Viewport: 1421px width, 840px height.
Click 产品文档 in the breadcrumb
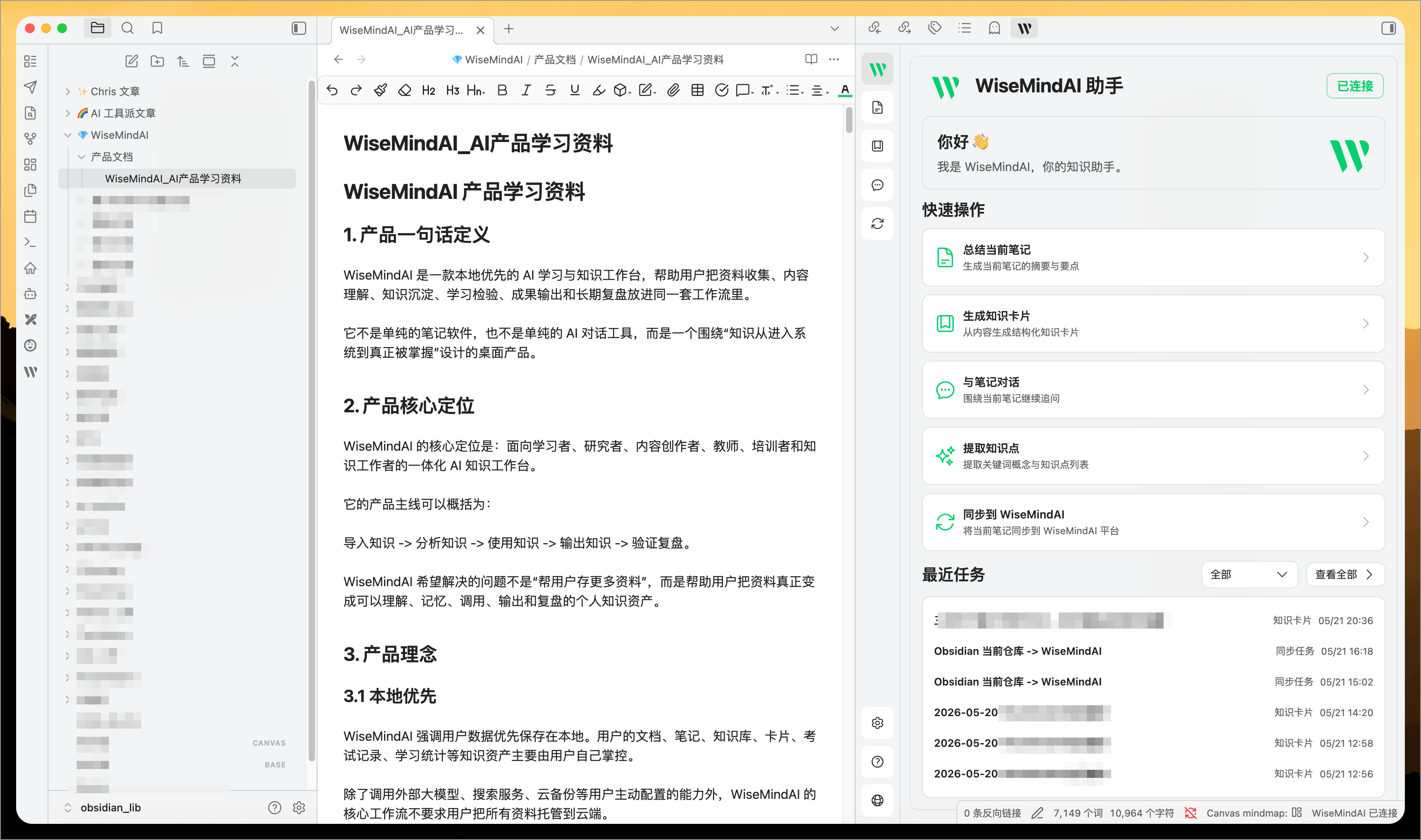[x=555, y=59]
